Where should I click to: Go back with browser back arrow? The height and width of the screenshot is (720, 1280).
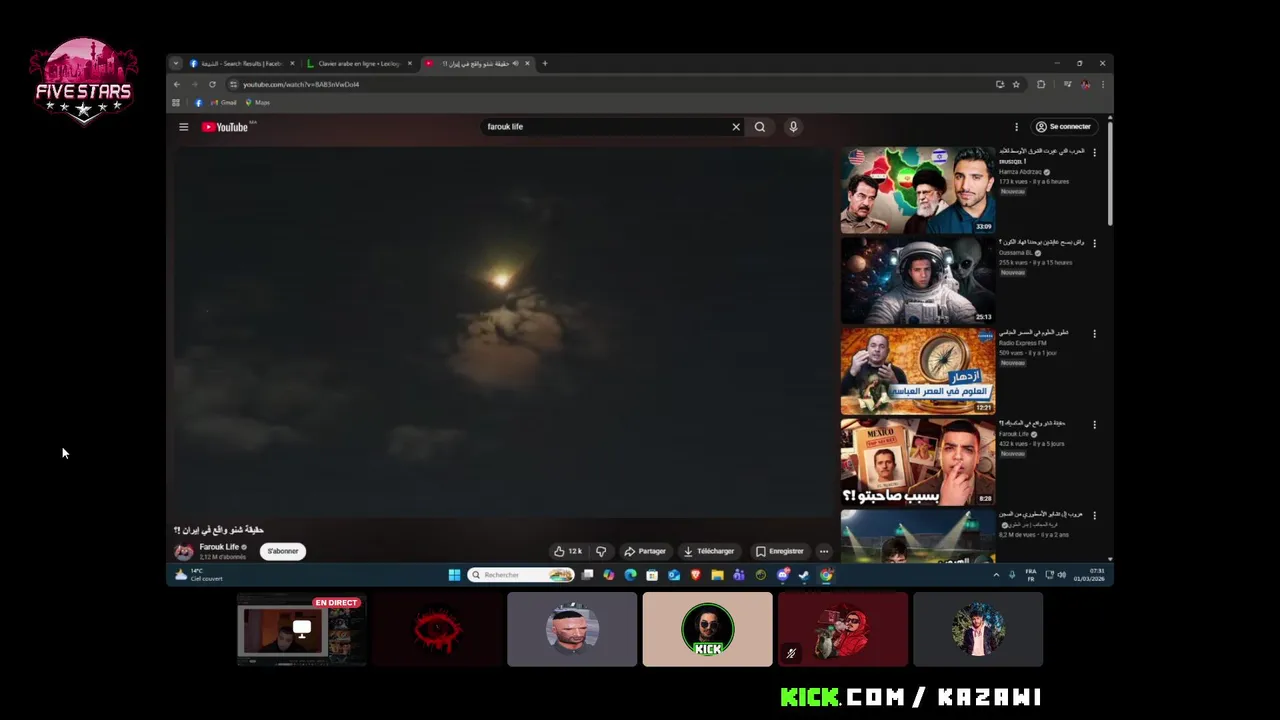point(177,84)
